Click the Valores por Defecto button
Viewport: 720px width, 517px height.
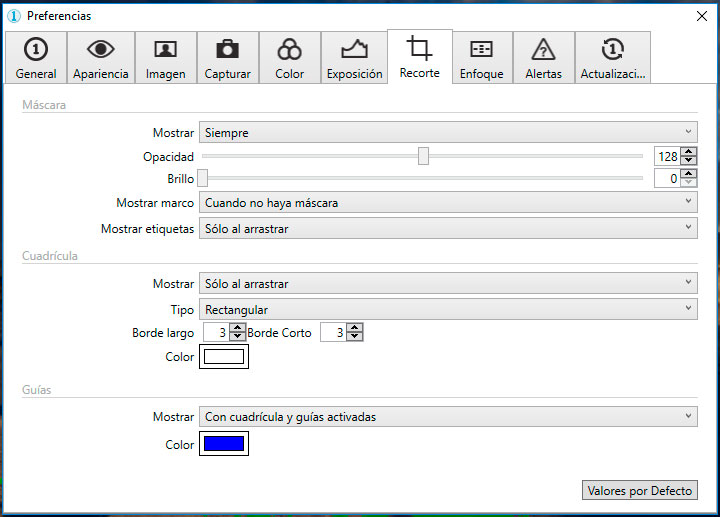tap(639, 490)
